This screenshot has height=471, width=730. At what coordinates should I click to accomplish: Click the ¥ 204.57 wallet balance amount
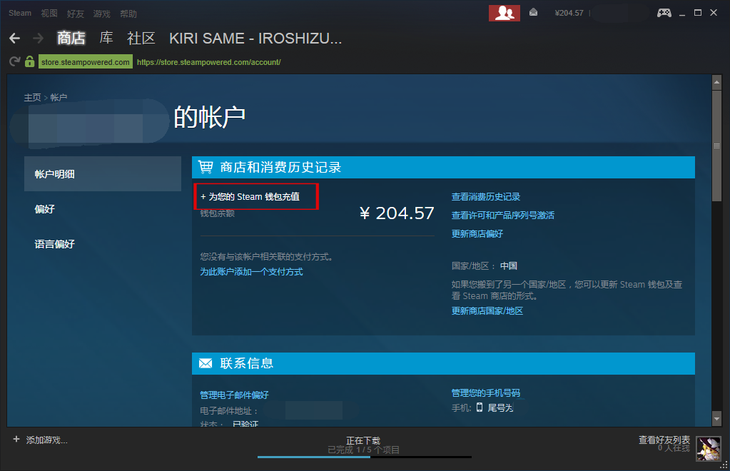tap(397, 213)
